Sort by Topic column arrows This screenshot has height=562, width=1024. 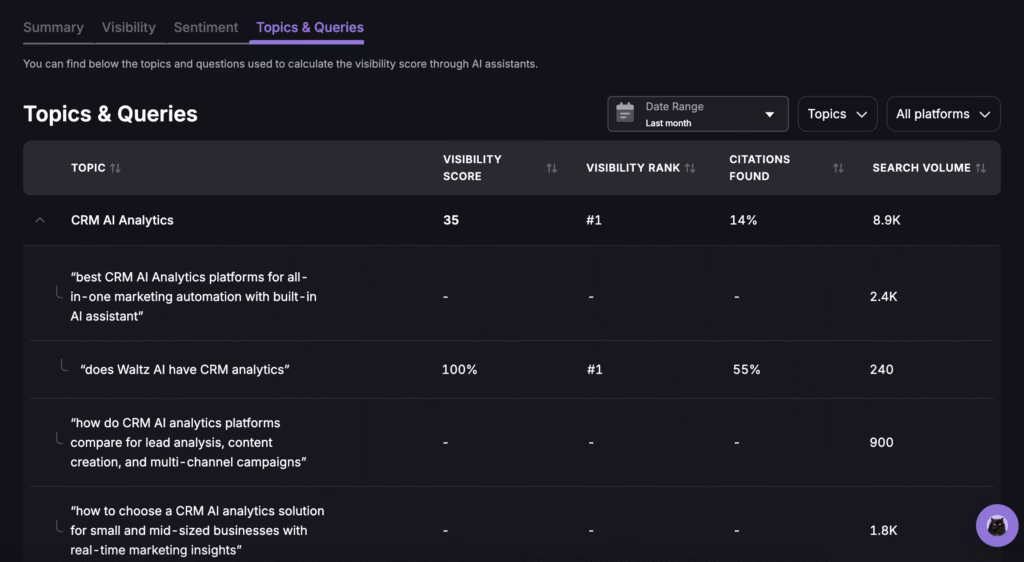tap(115, 168)
